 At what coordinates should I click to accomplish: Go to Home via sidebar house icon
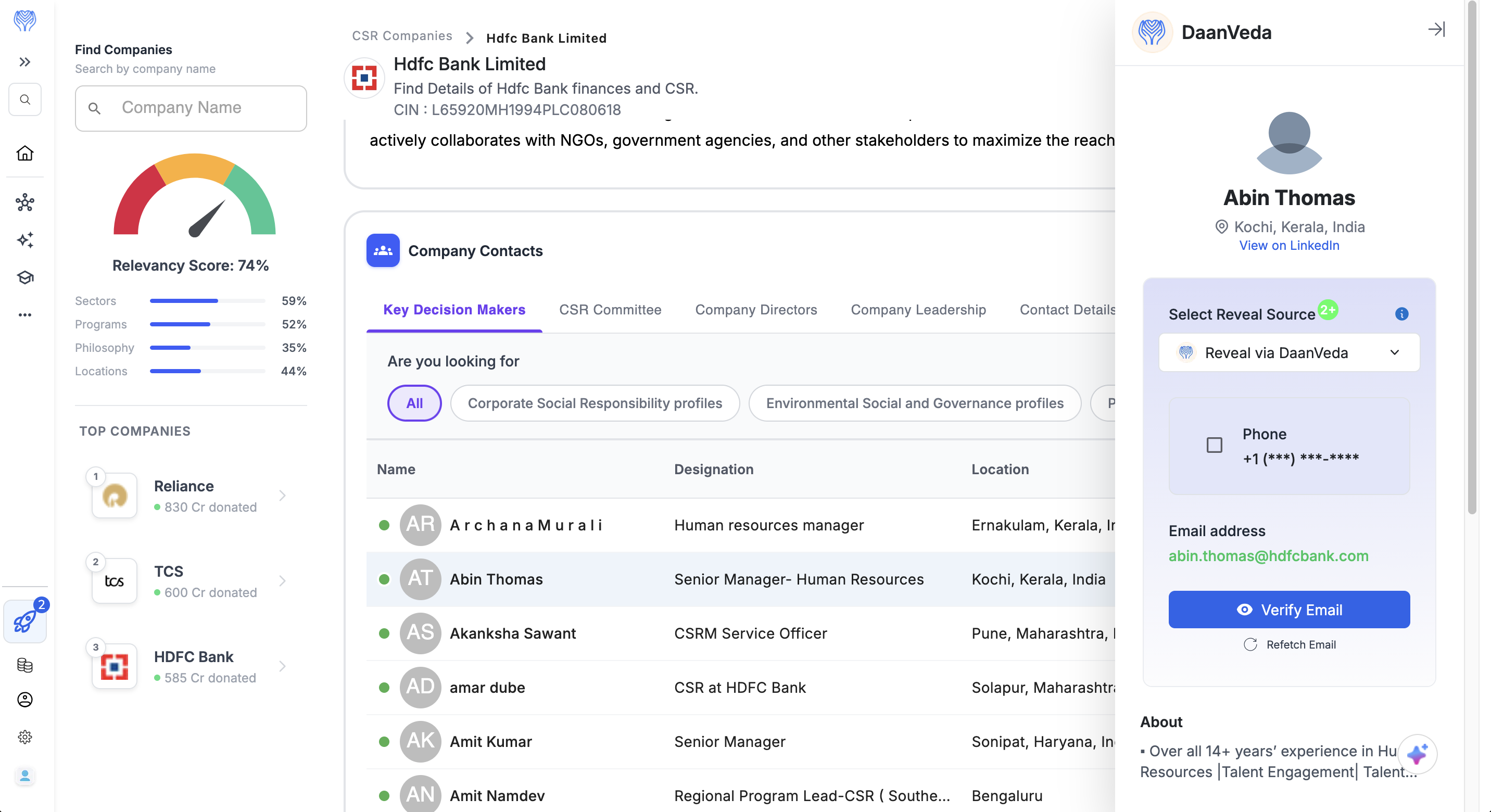point(25,153)
